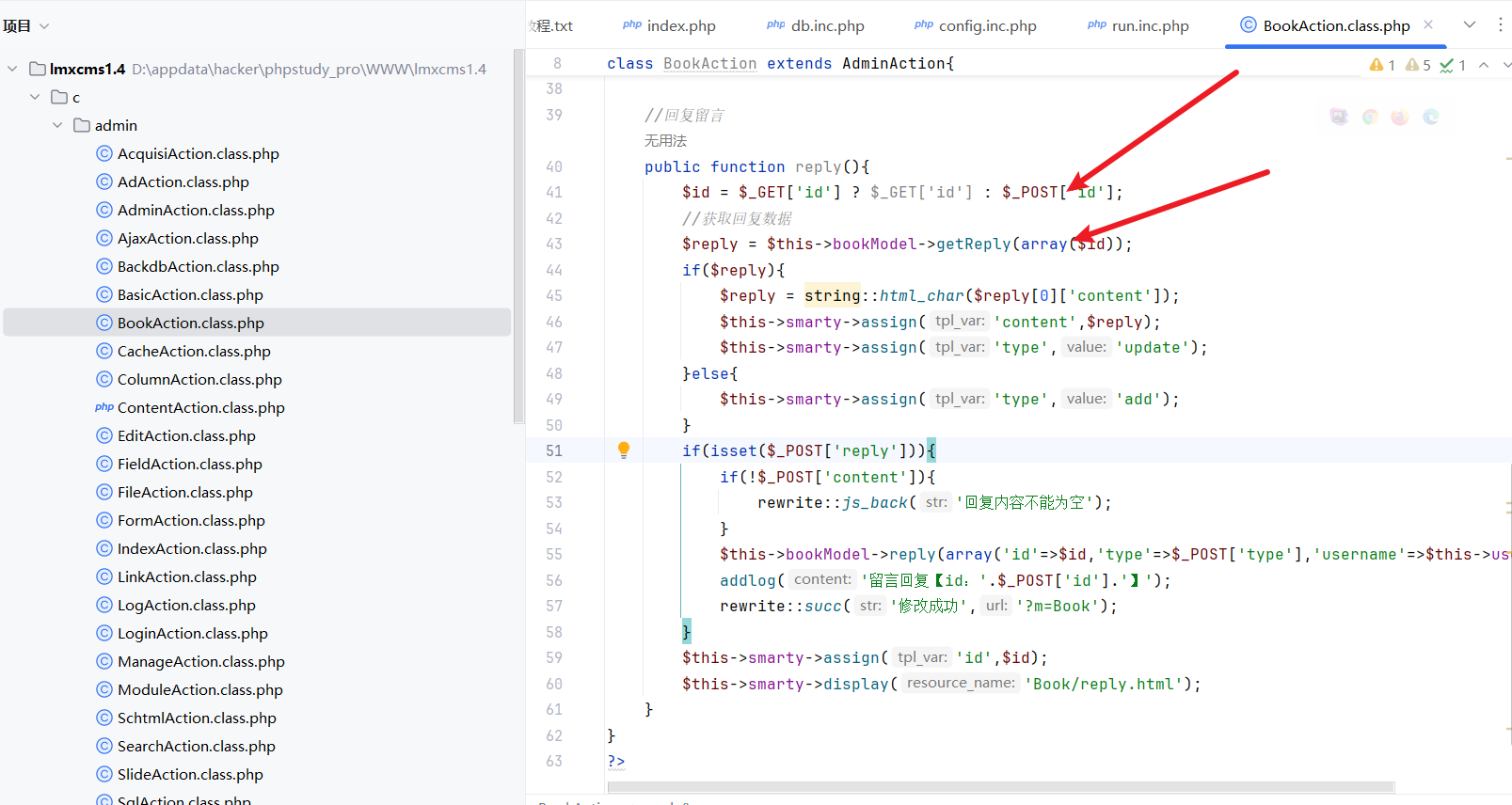Click the PhpStorm built-in preview icon
Image resolution: width=1512 pixels, height=805 pixels.
pos(1339,117)
